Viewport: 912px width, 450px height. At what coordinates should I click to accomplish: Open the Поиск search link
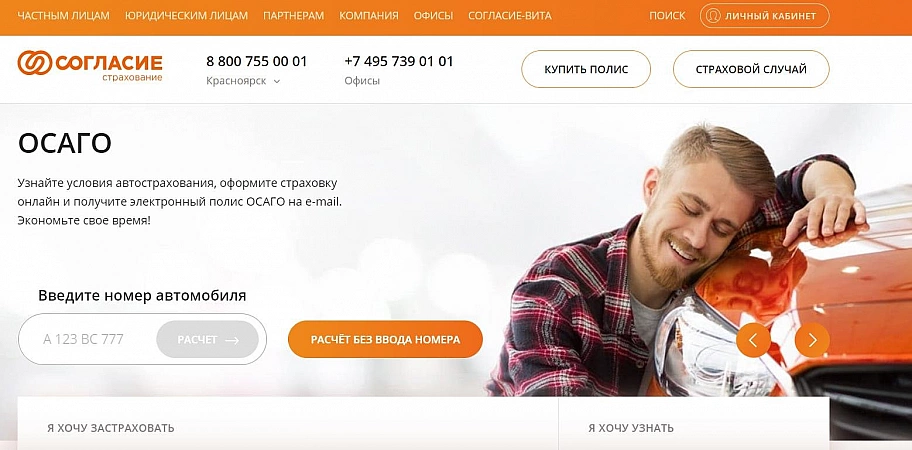(667, 16)
